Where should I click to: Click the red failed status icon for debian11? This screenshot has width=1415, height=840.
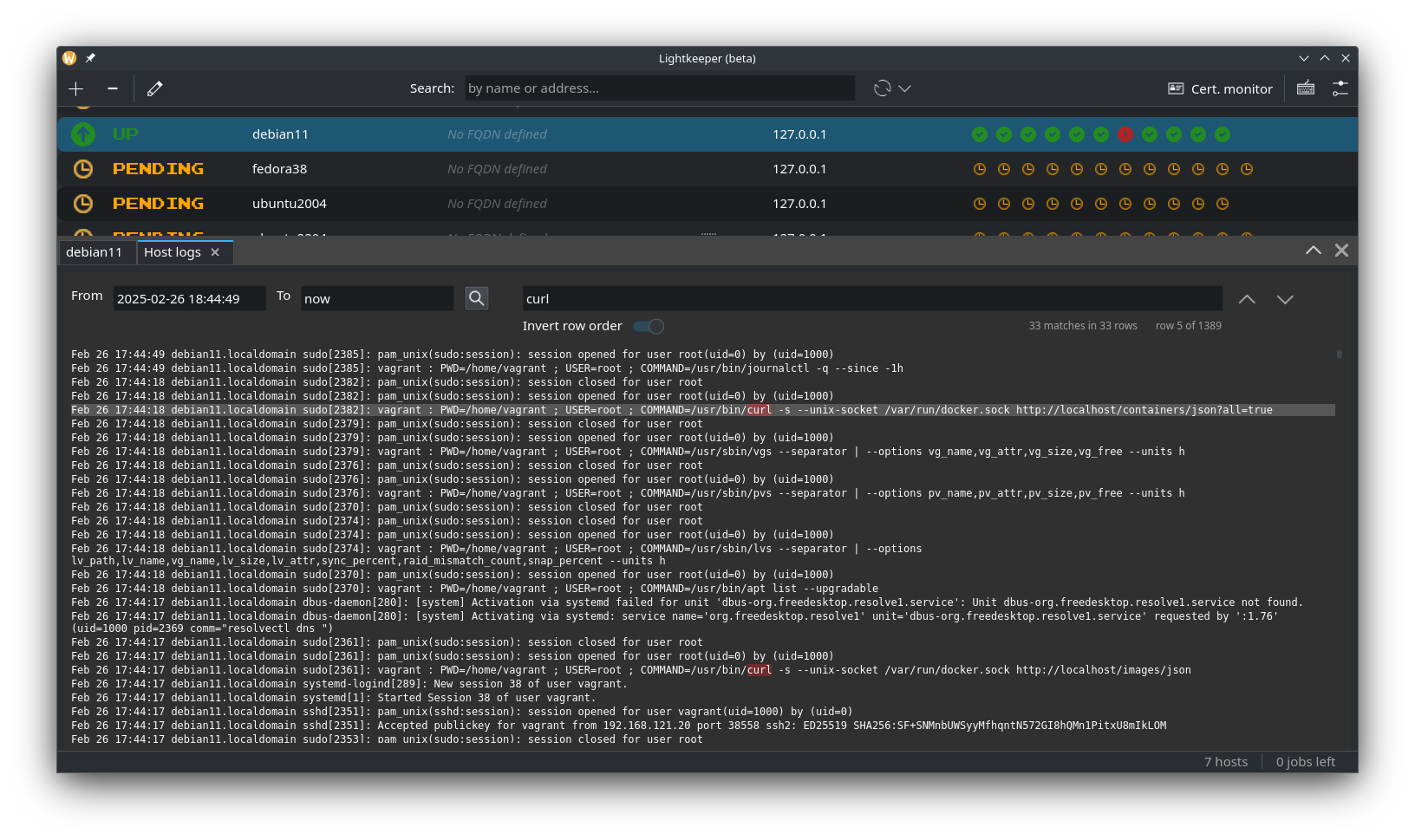1125,134
